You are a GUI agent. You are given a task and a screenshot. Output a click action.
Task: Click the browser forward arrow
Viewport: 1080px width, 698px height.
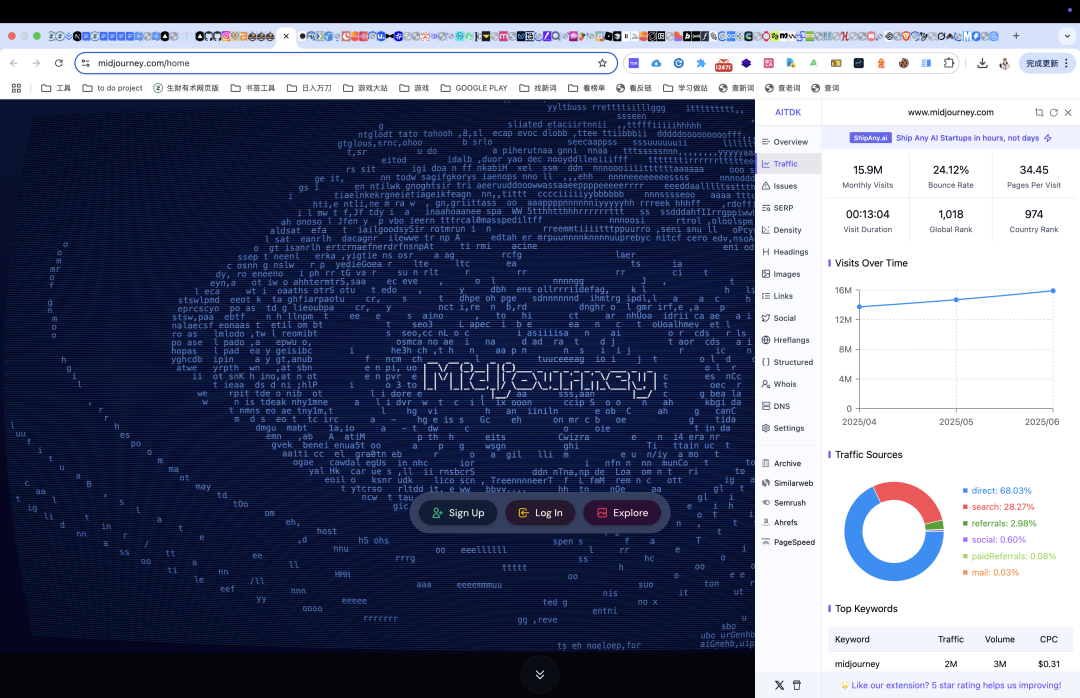pyautogui.click(x=37, y=63)
